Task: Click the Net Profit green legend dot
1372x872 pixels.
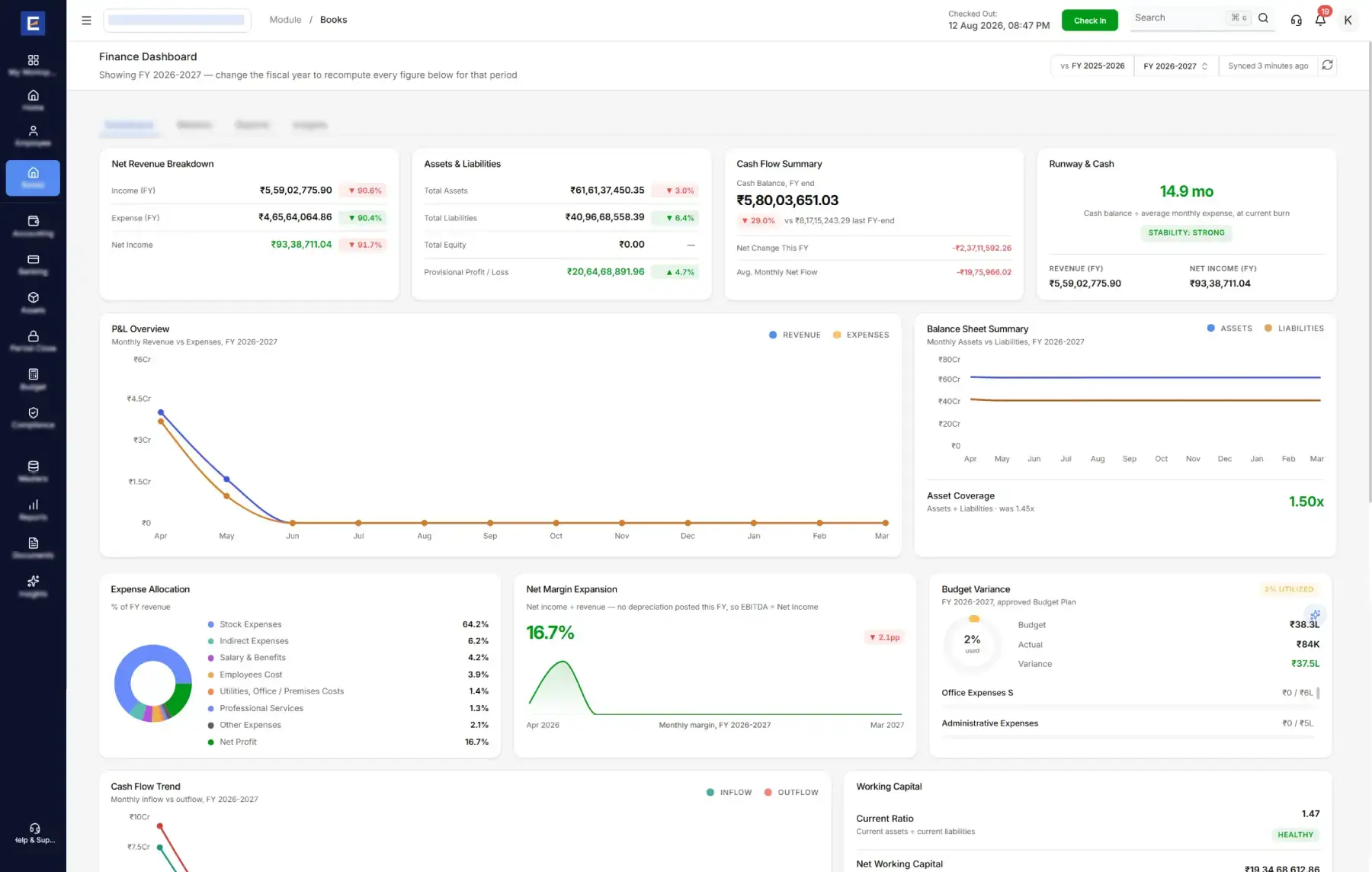Action: click(x=210, y=742)
